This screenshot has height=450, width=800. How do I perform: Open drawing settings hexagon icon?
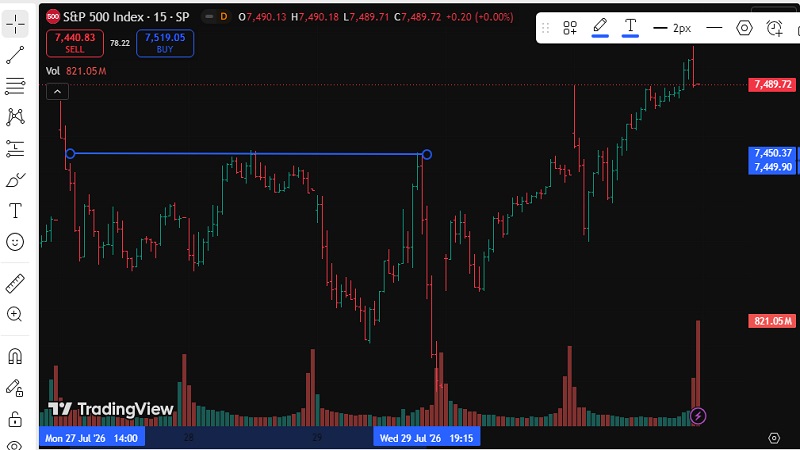744,28
